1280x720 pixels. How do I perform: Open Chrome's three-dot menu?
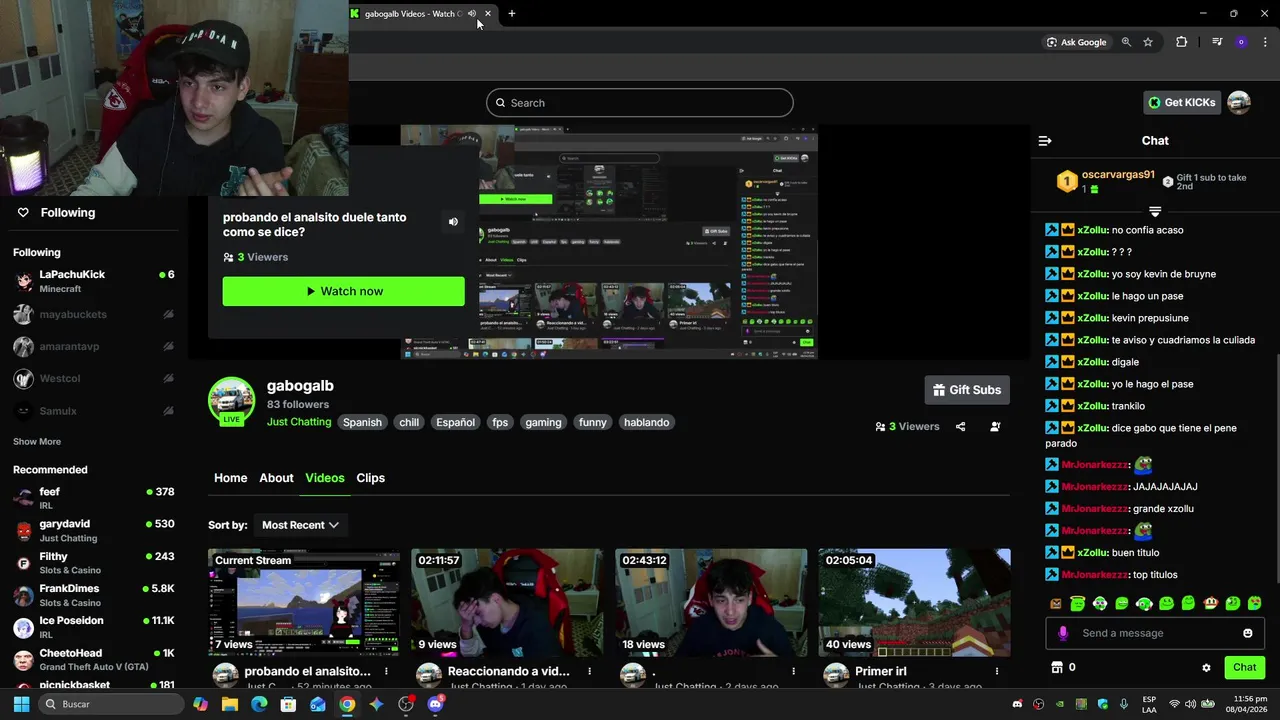[x=1265, y=42]
